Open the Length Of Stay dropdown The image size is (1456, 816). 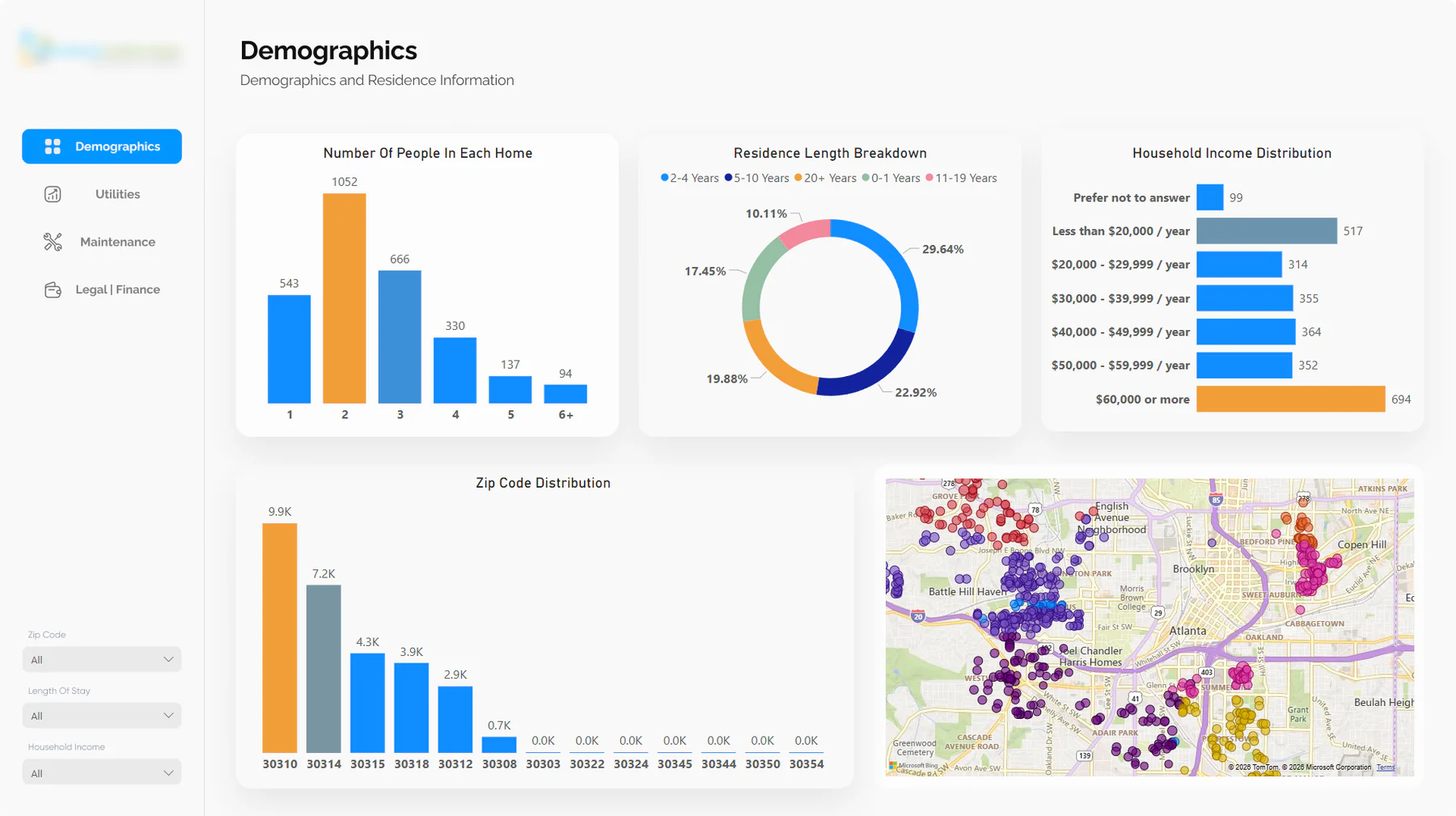click(x=102, y=716)
